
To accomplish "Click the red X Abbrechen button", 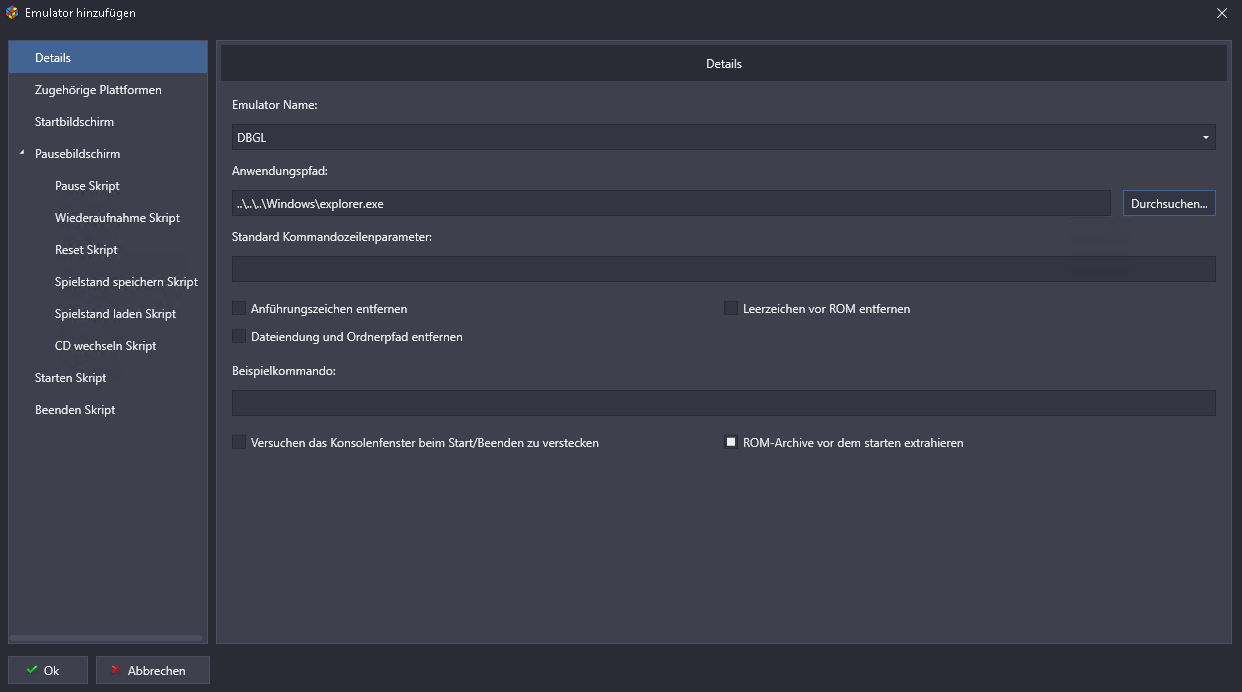I will [153, 670].
